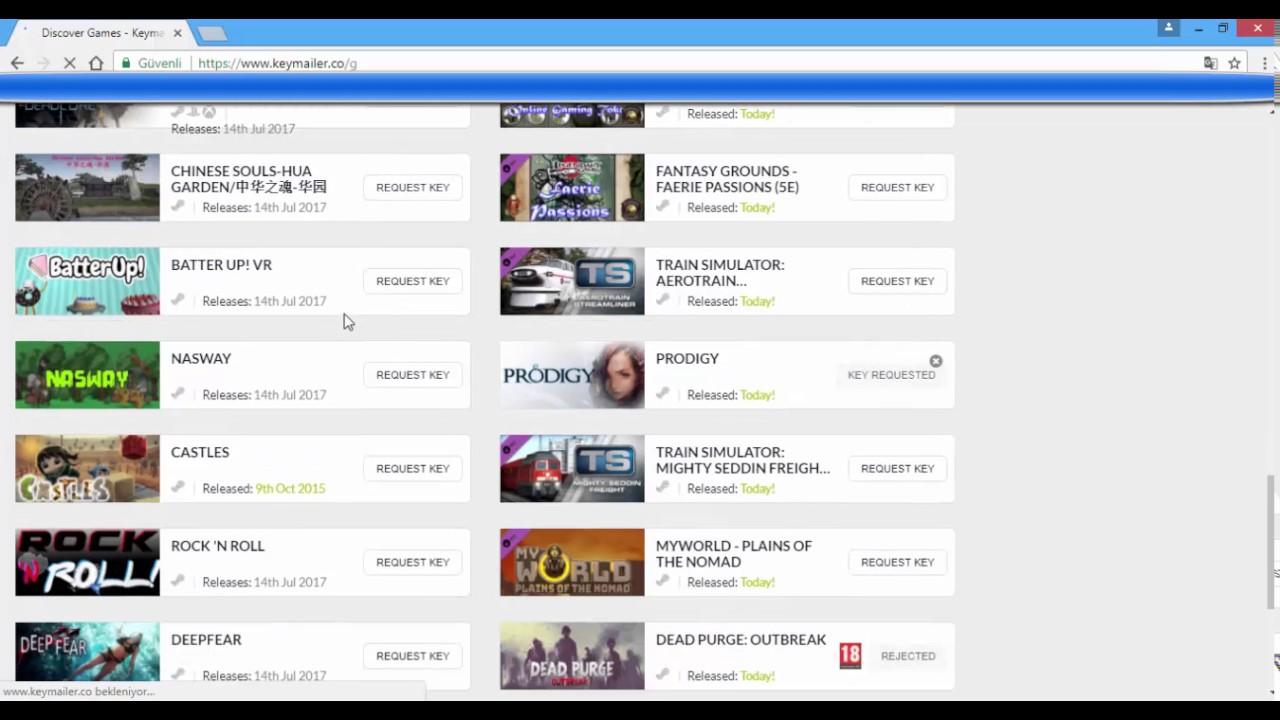Click the platform icon in Prodigy card

663,395
